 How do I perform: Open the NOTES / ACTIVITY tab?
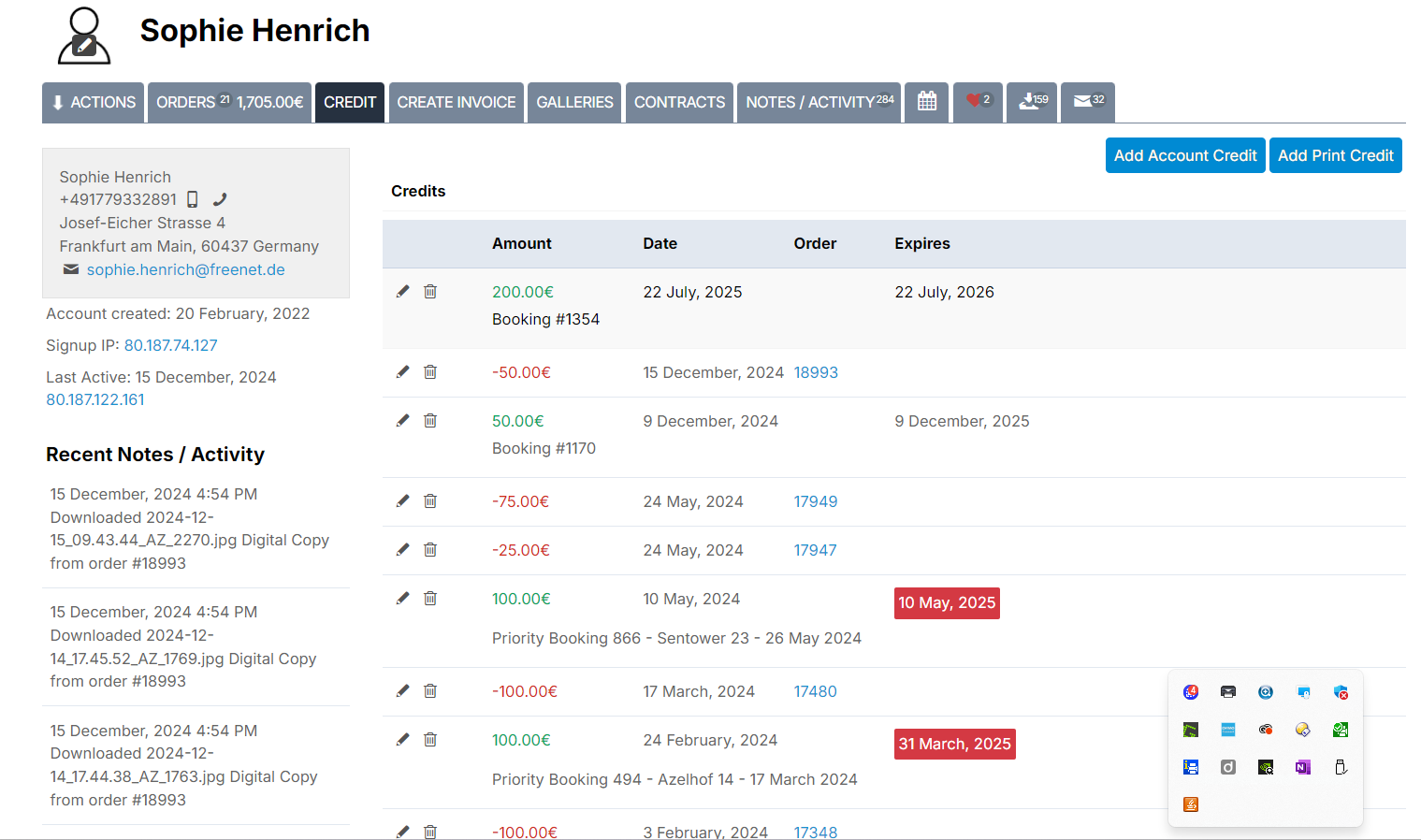coord(819,102)
